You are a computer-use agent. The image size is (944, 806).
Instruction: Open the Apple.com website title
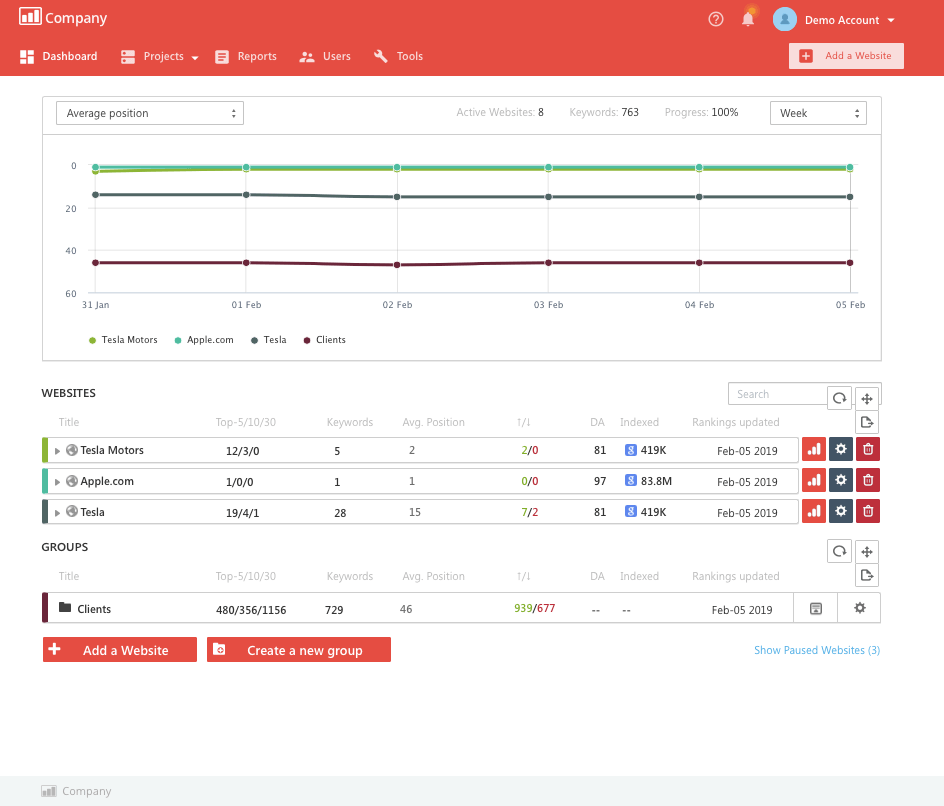[x=107, y=482]
